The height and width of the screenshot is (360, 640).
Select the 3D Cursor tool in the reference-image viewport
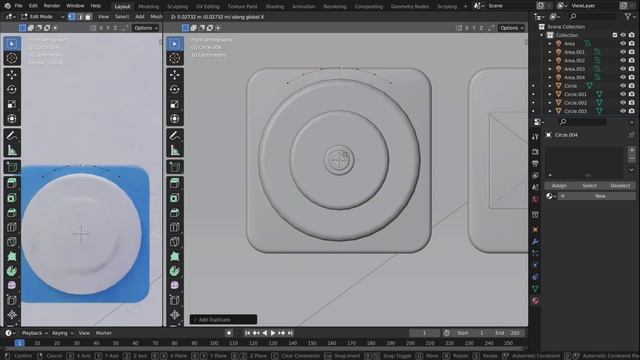[x=12, y=58]
